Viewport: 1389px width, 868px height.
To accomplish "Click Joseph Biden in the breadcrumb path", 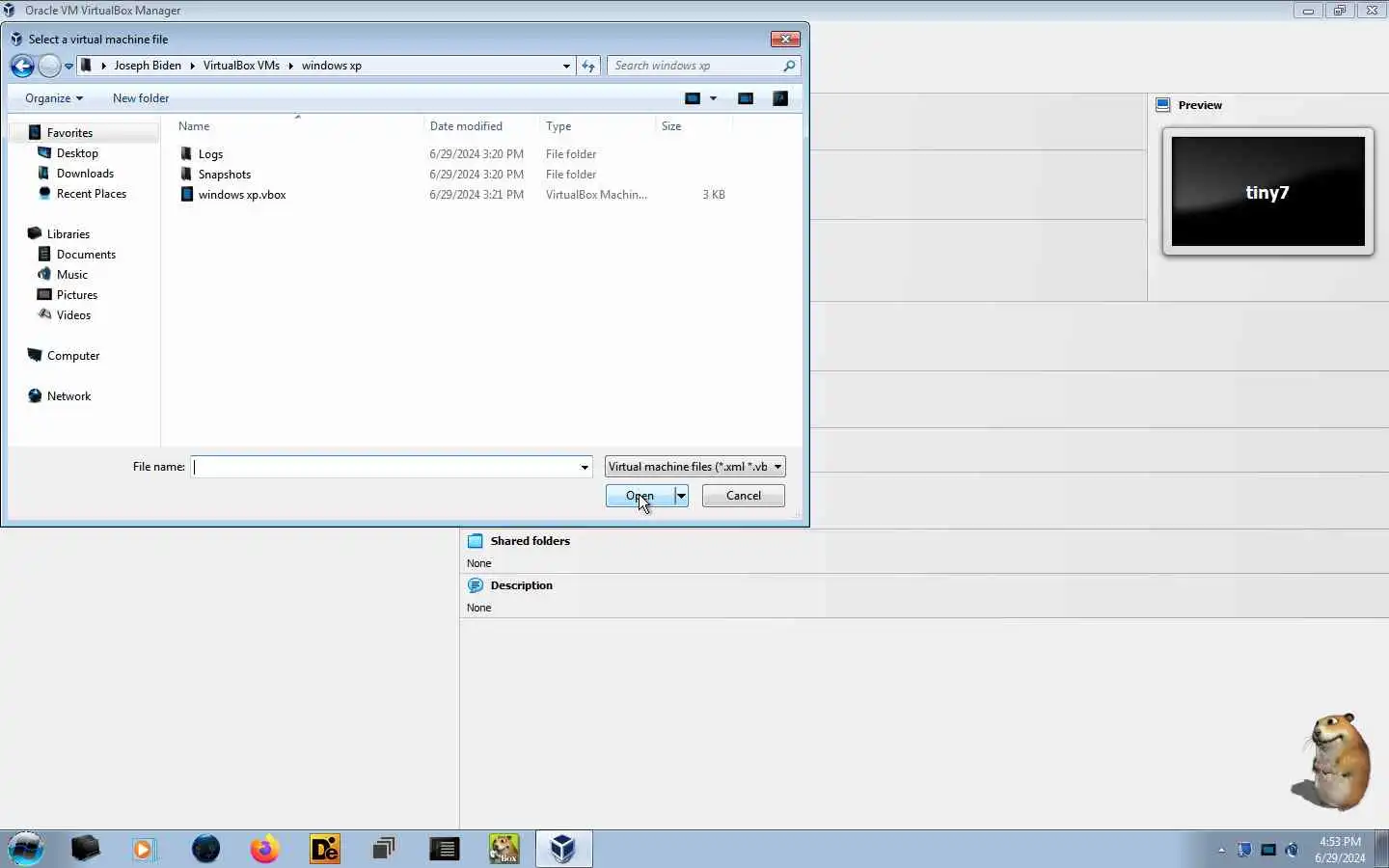I will coord(148,66).
